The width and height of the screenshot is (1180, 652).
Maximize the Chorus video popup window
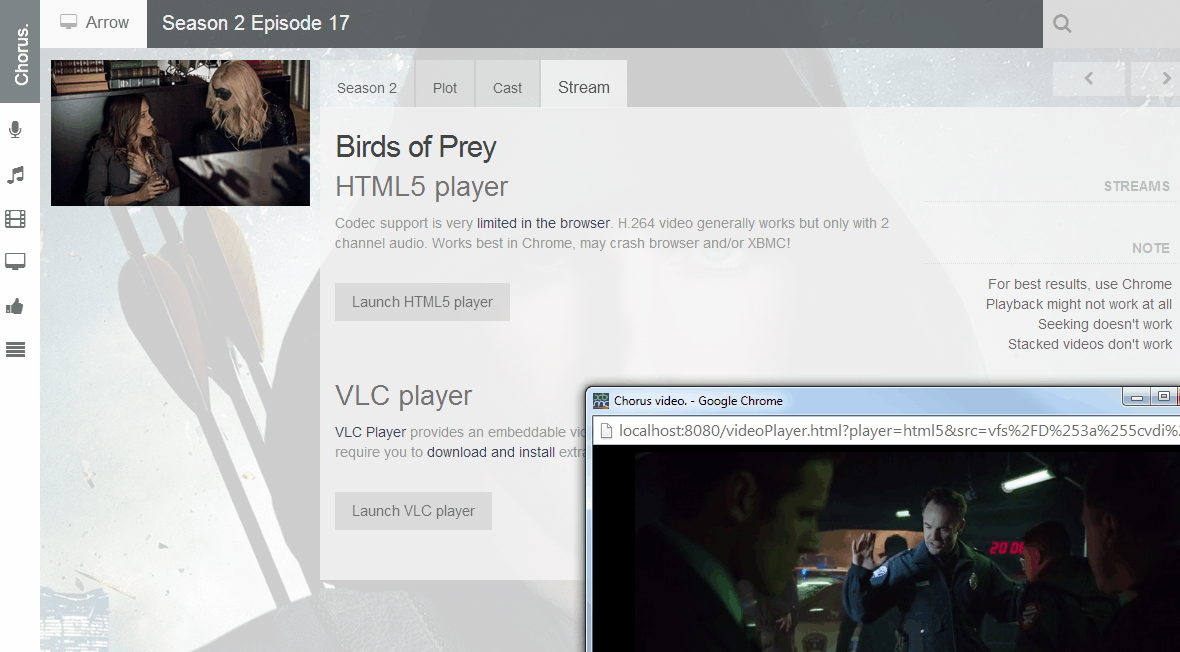(1164, 397)
